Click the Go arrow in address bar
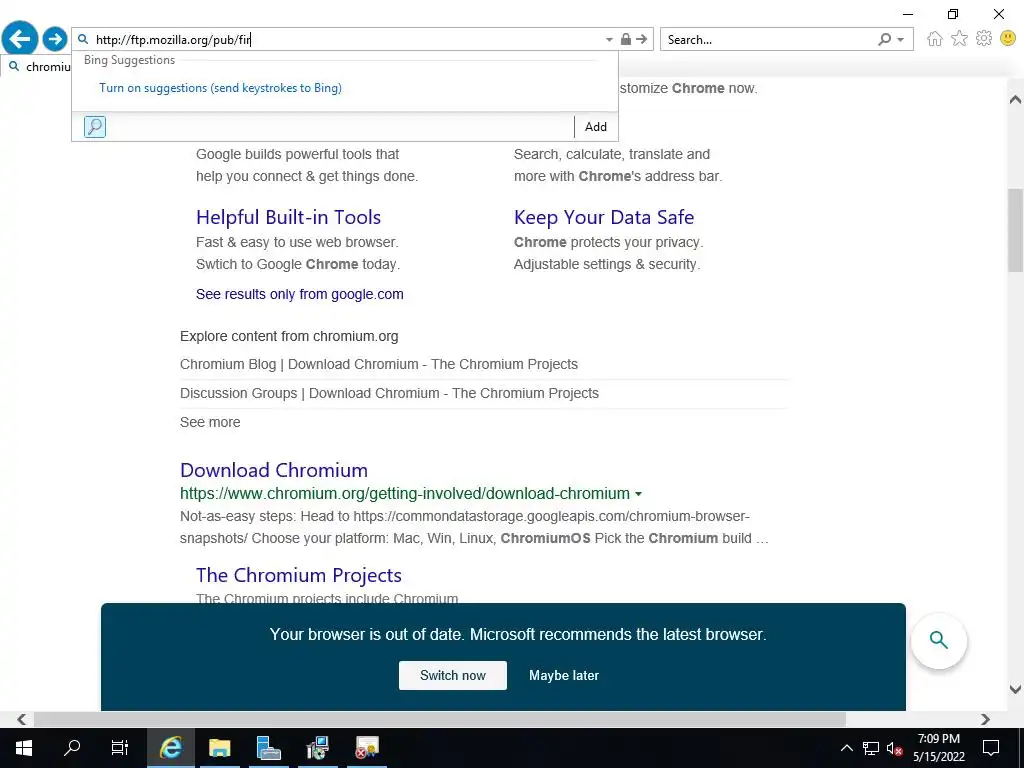 pos(641,39)
